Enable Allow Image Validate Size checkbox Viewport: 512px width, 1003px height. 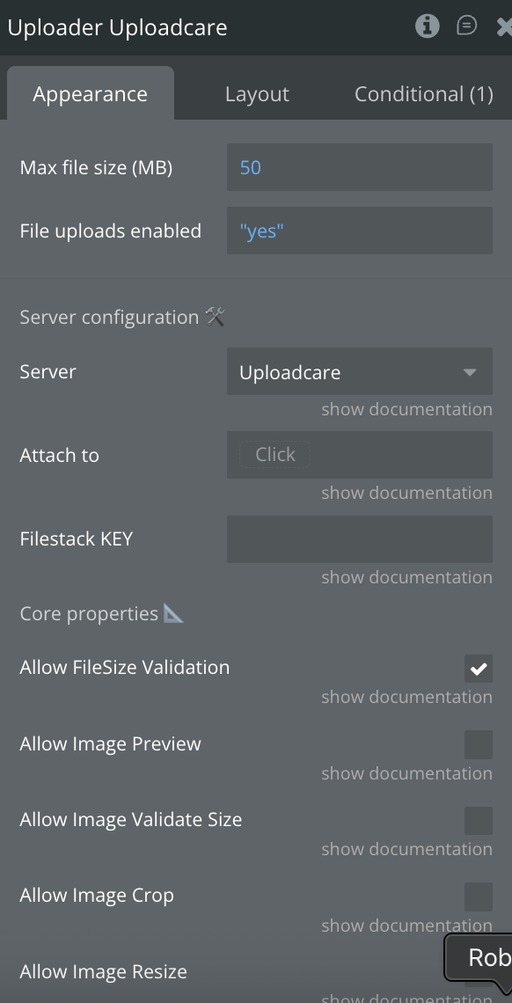[x=479, y=821]
